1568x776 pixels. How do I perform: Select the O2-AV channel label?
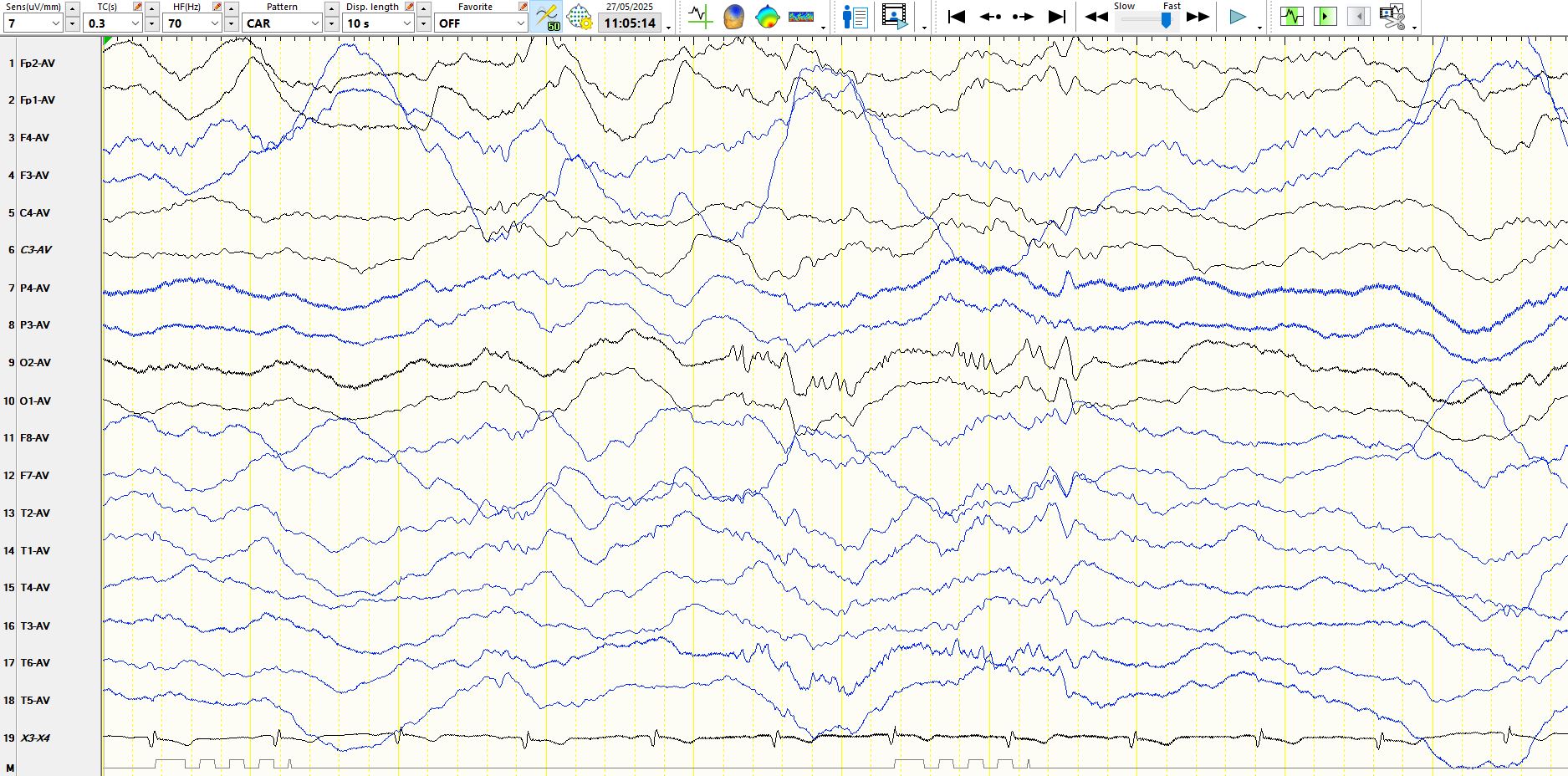click(x=35, y=363)
